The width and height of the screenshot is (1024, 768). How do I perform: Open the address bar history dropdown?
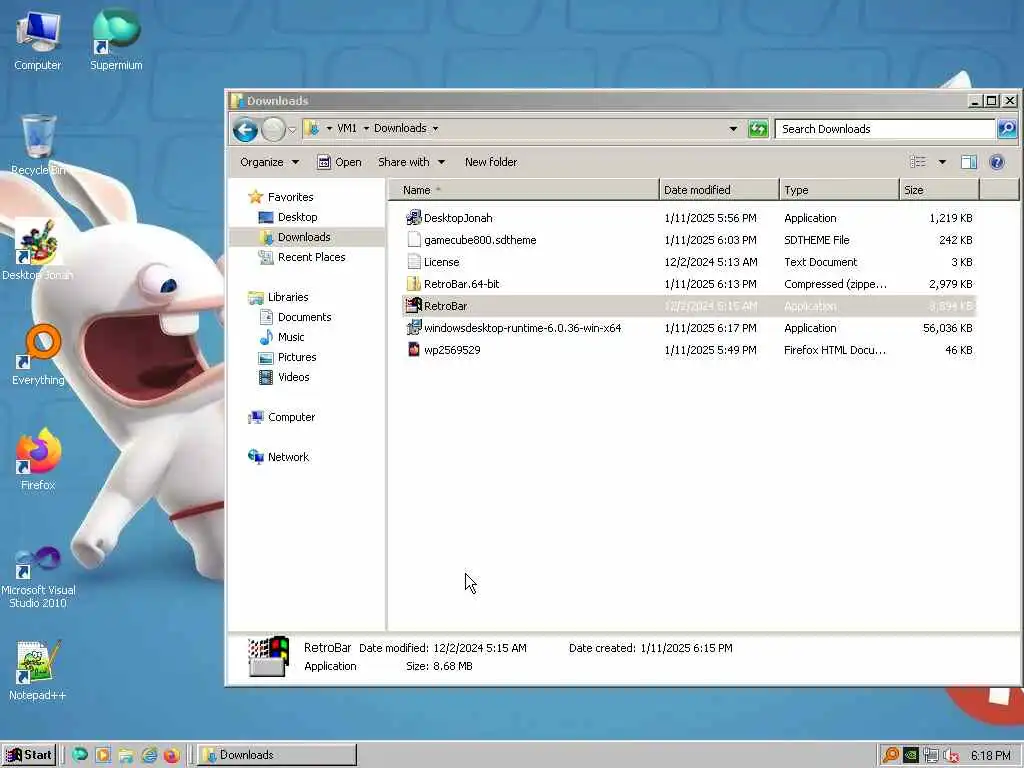coord(733,129)
